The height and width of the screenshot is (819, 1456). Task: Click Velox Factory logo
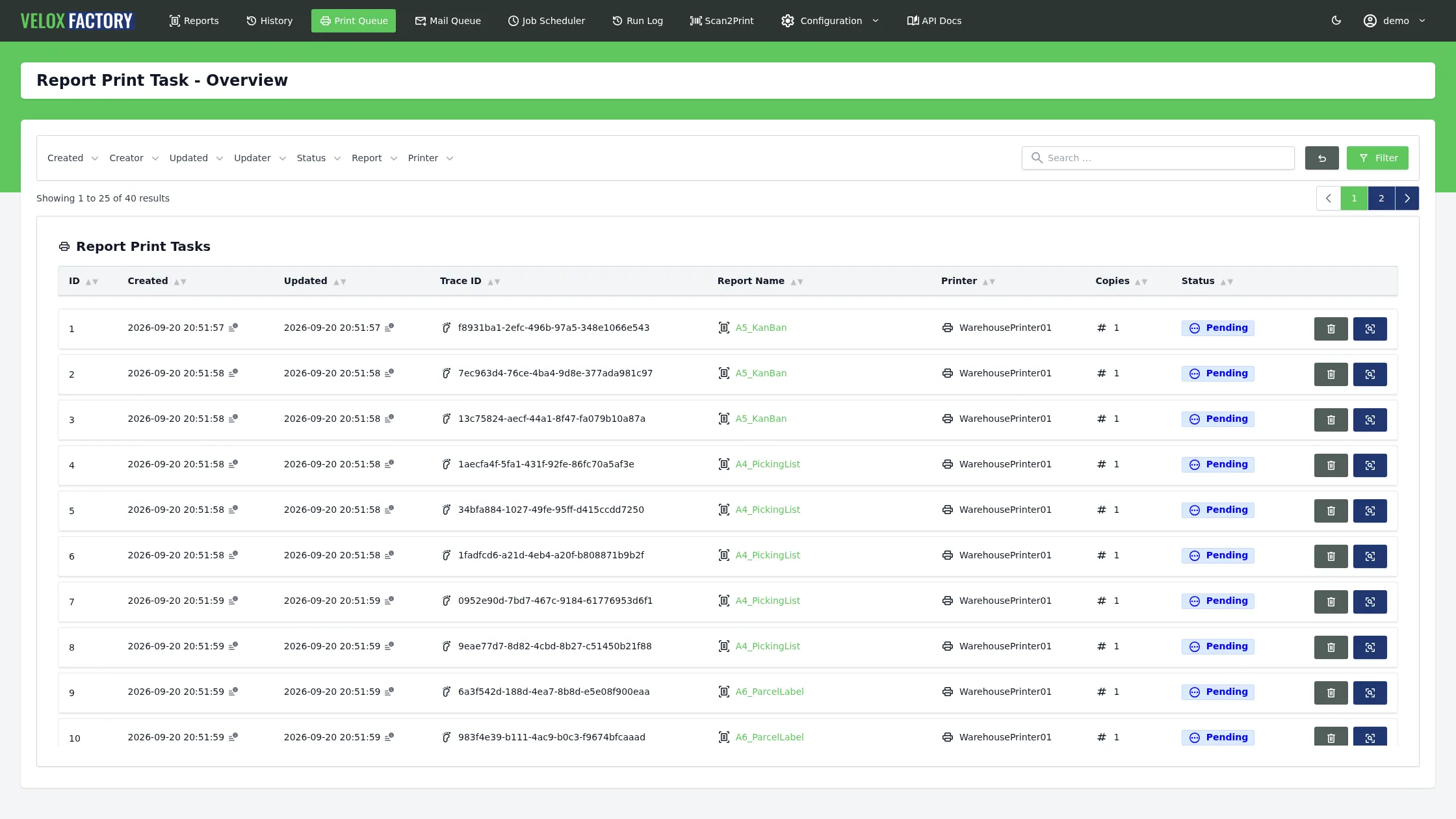tap(77, 21)
